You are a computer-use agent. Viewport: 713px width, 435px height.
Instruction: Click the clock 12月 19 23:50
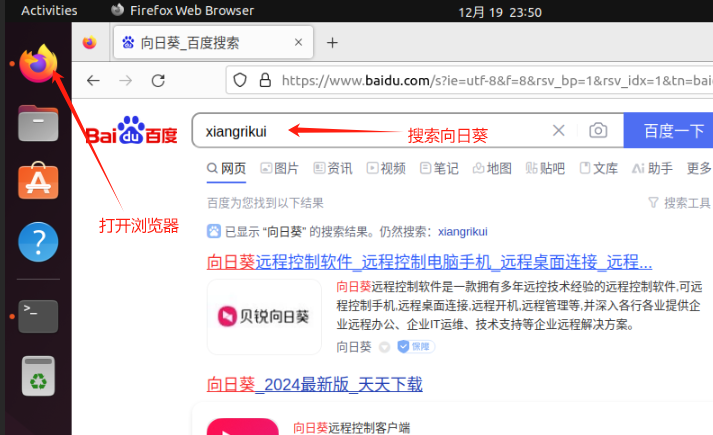[500, 12]
